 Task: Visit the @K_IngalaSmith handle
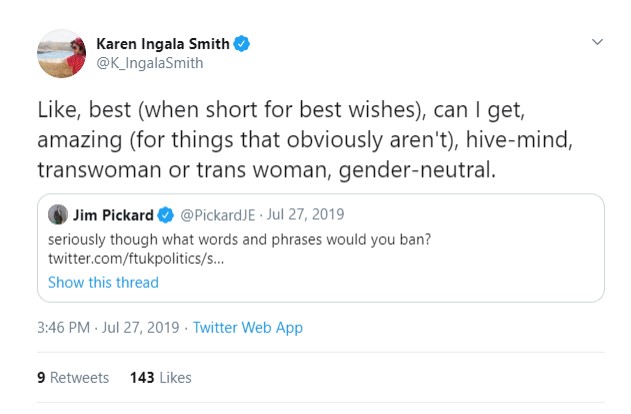[149, 63]
